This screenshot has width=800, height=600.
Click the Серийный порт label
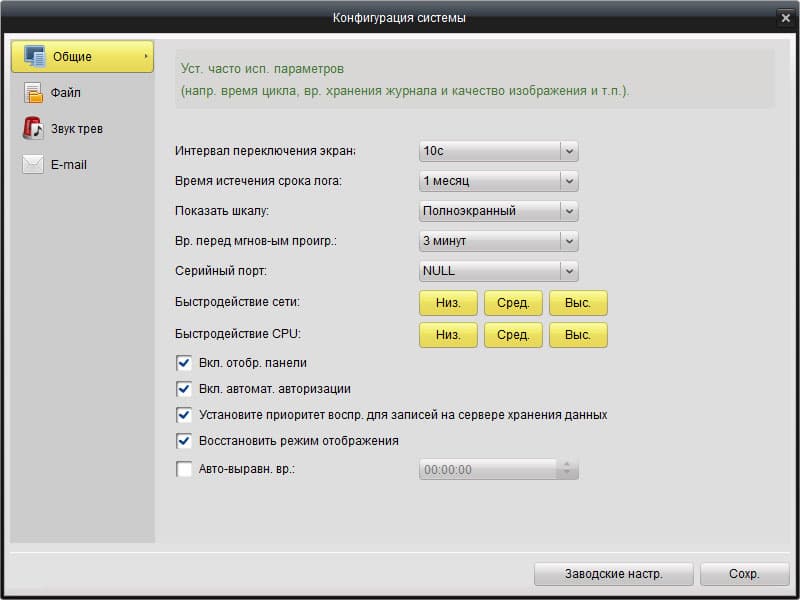(x=220, y=271)
